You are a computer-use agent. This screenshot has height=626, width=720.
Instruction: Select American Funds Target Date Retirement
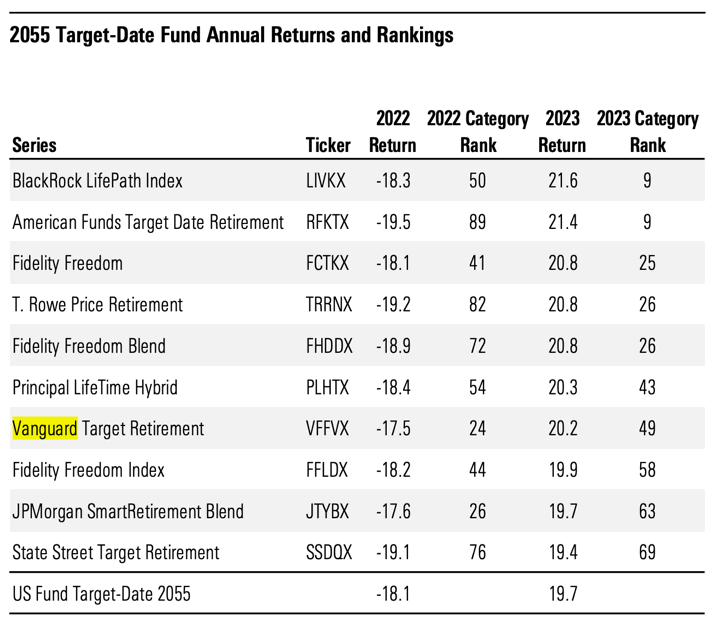click(x=148, y=223)
